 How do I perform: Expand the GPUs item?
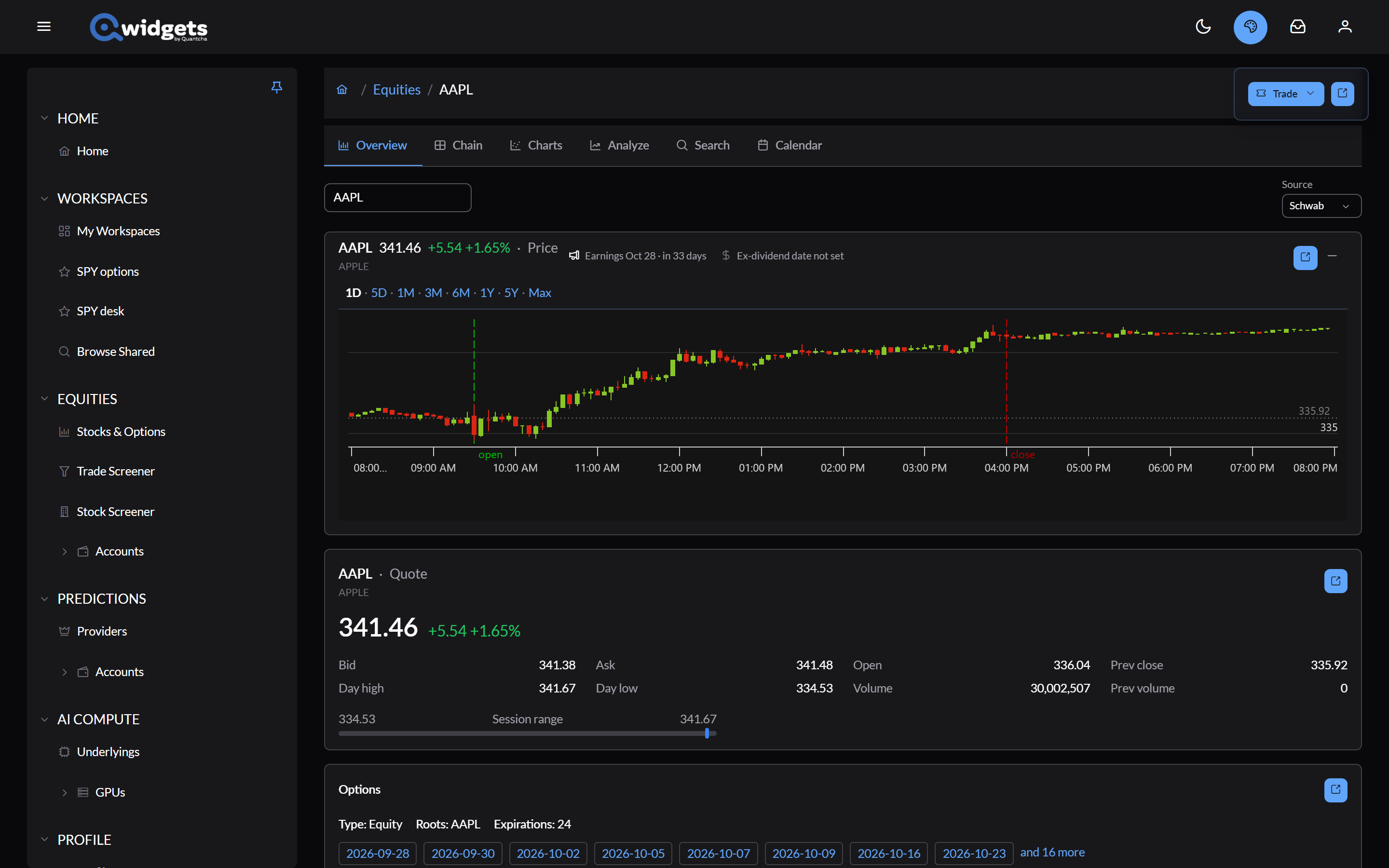pos(64,792)
